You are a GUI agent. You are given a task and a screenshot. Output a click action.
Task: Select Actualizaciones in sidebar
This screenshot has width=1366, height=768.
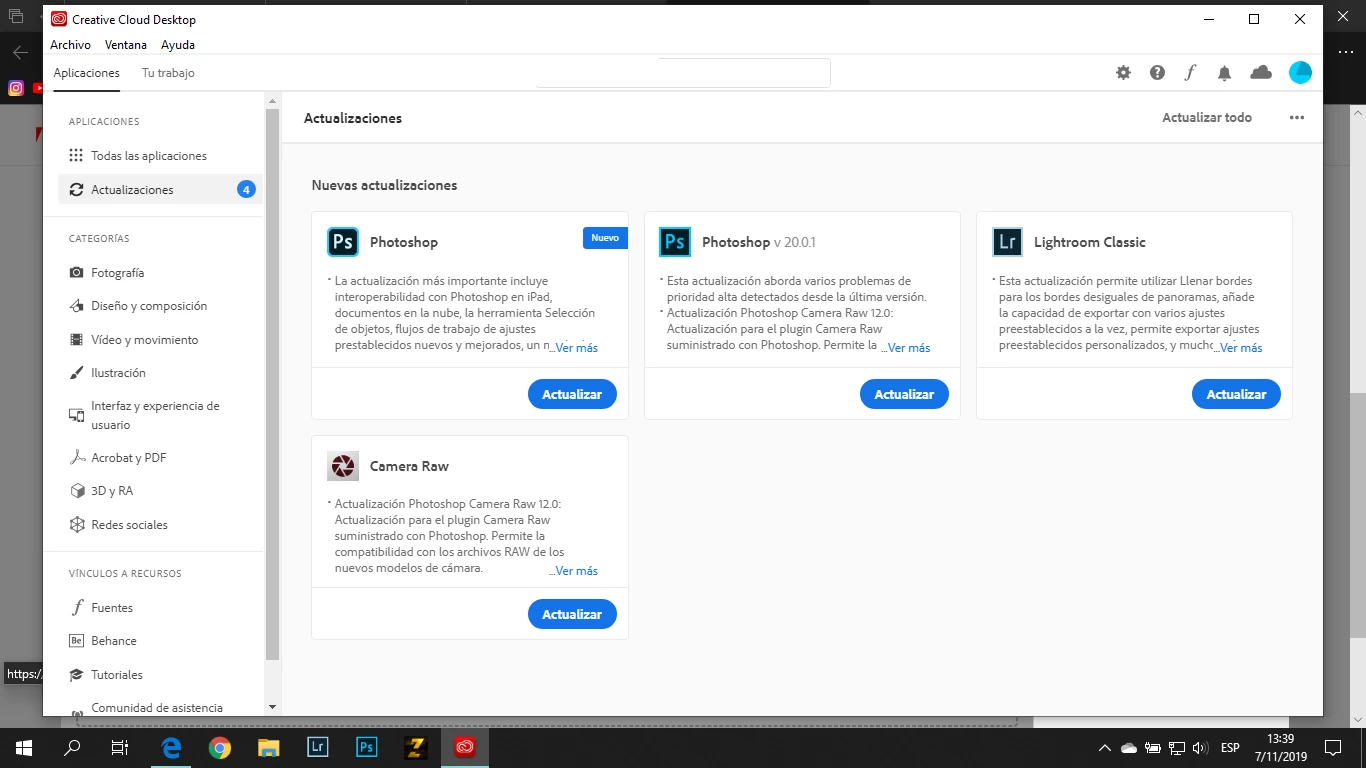(160, 190)
